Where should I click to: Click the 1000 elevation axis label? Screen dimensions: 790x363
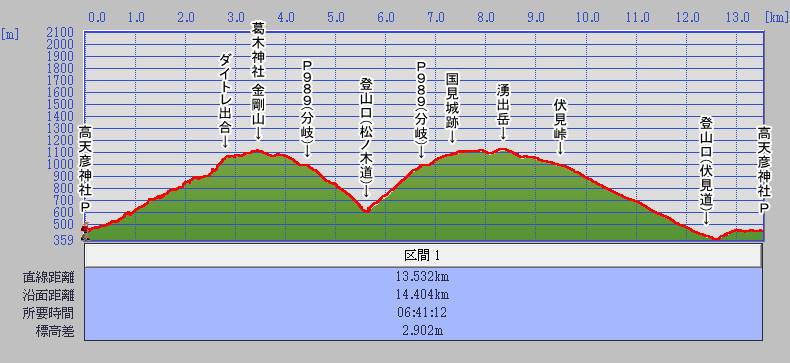[59, 165]
